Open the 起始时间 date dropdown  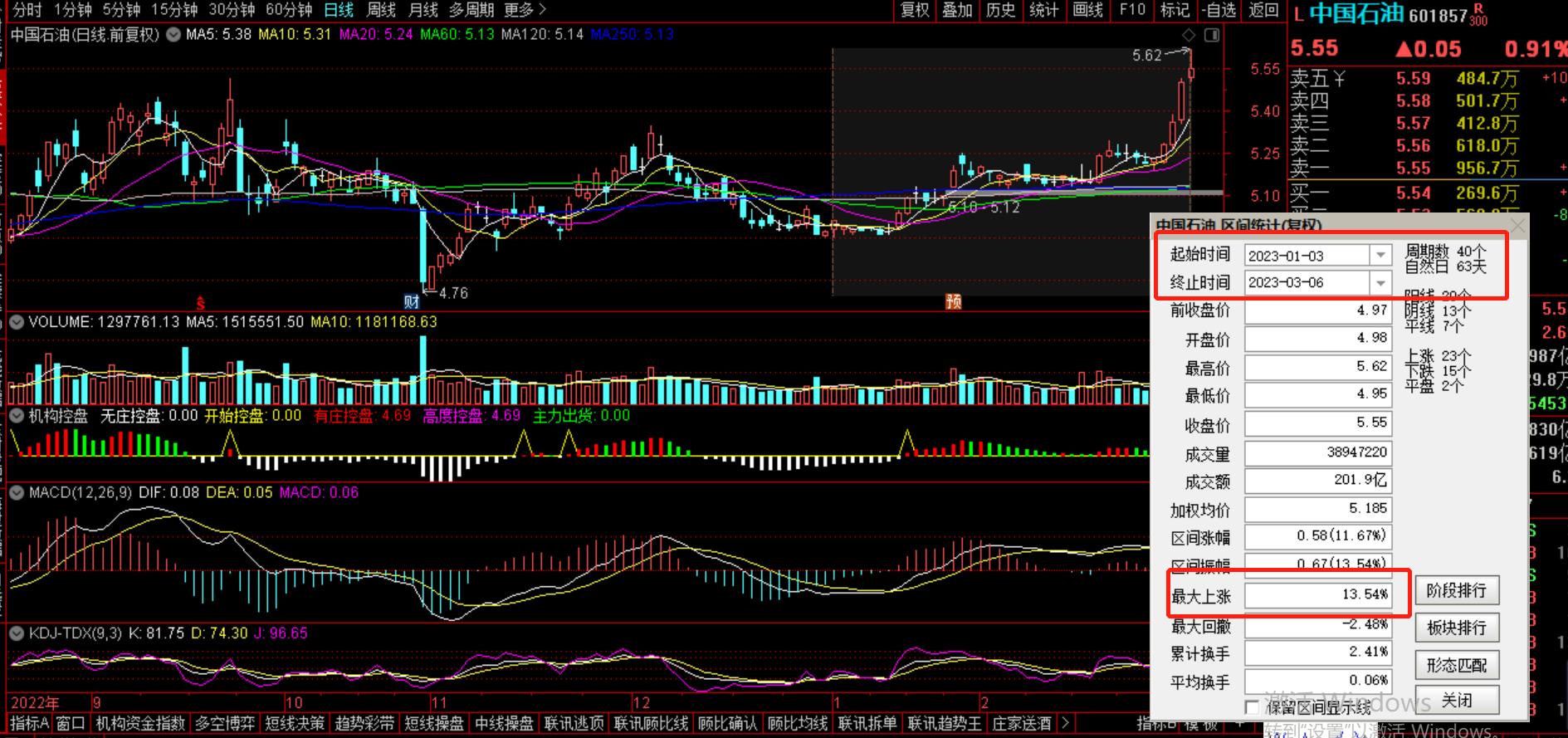pos(1380,256)
